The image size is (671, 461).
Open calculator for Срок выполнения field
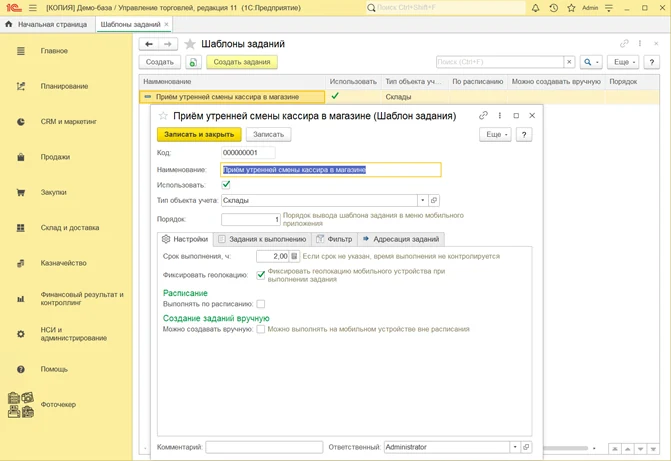coord(294,257)
